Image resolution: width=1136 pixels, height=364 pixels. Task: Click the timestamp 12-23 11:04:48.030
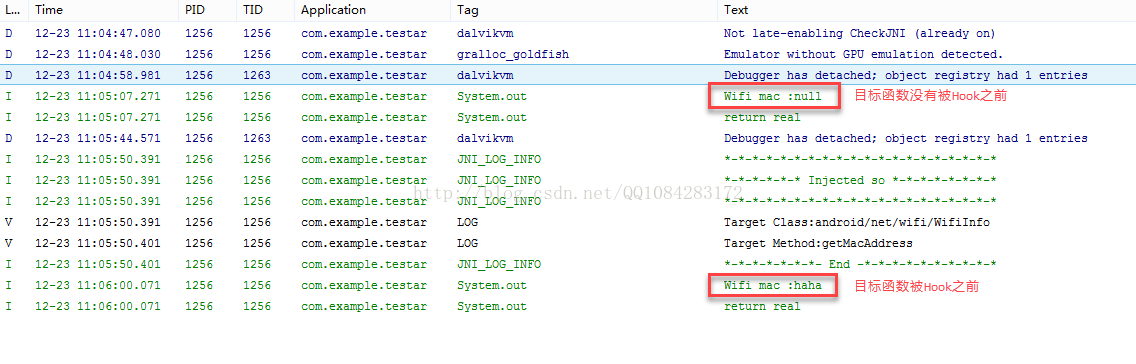[98, 54]
